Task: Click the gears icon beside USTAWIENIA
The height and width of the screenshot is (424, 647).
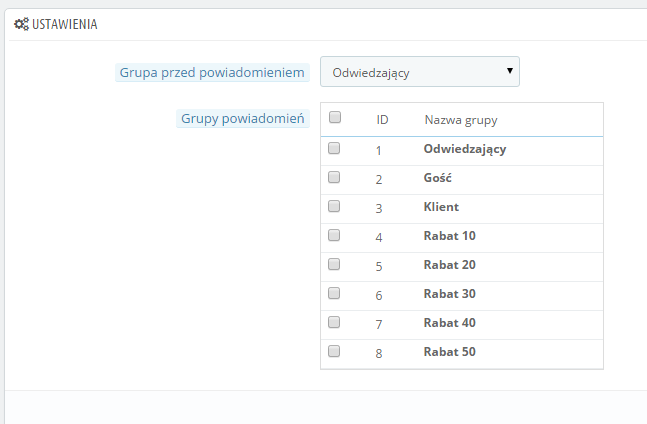Action: pos(20,23)
